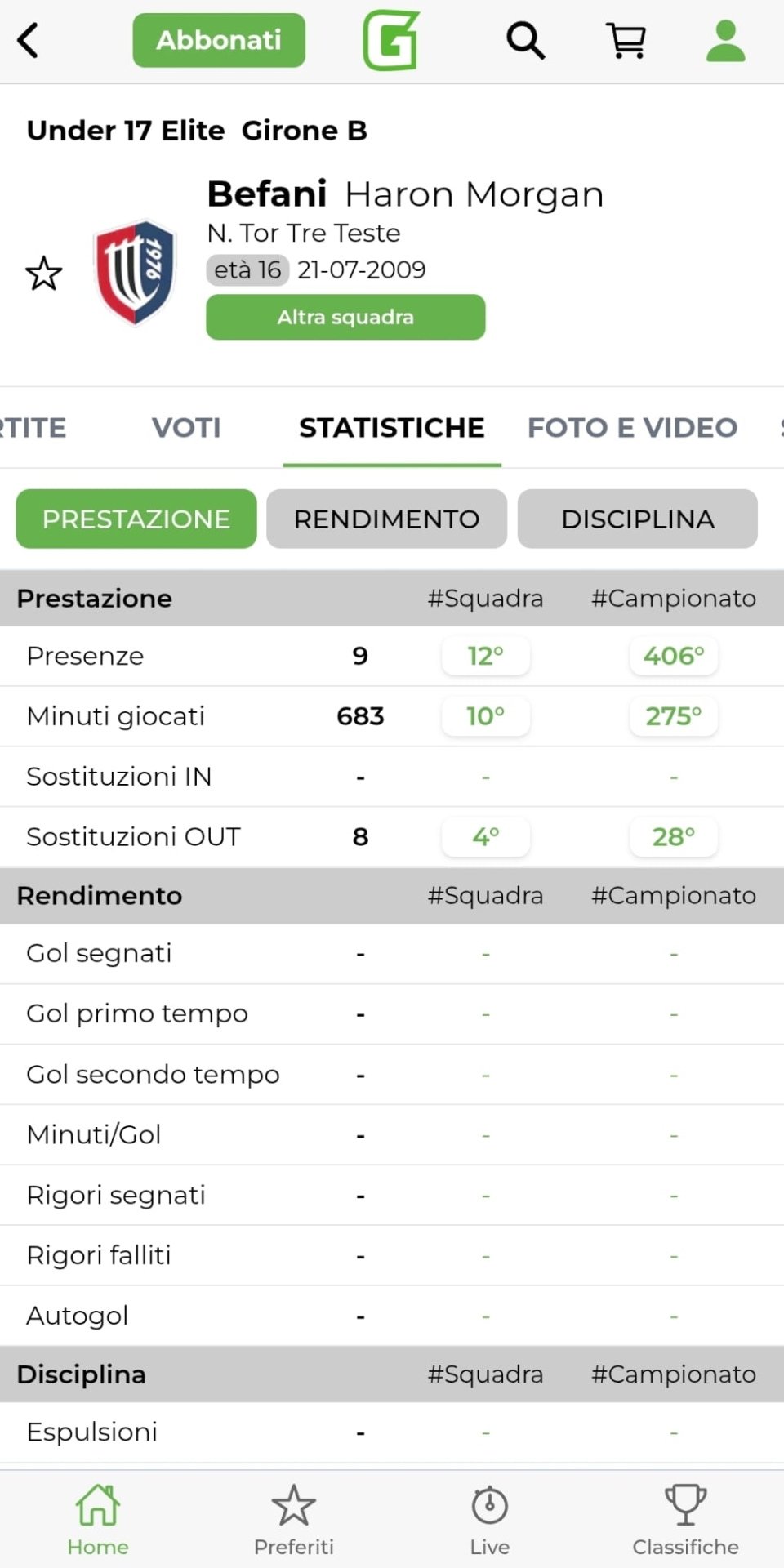Select the DISCIPLINA filter
784x1568 pixels.
tap(638, 519)
